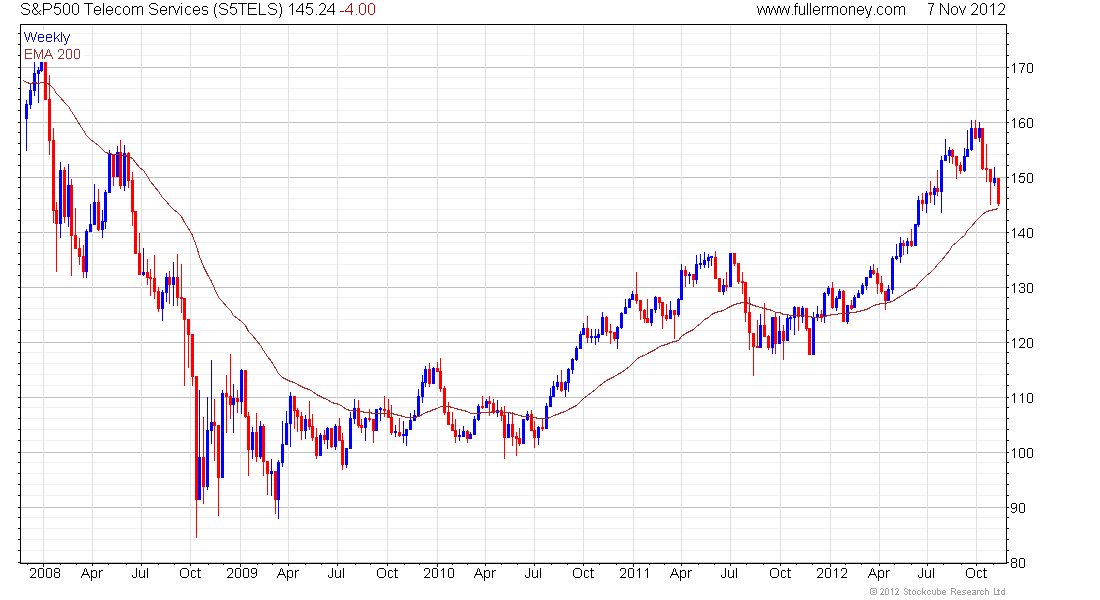The height and width of the screenshot is (600, 1100).
Task: Open the www.fullermoney.com link
Action: [831, 10]
